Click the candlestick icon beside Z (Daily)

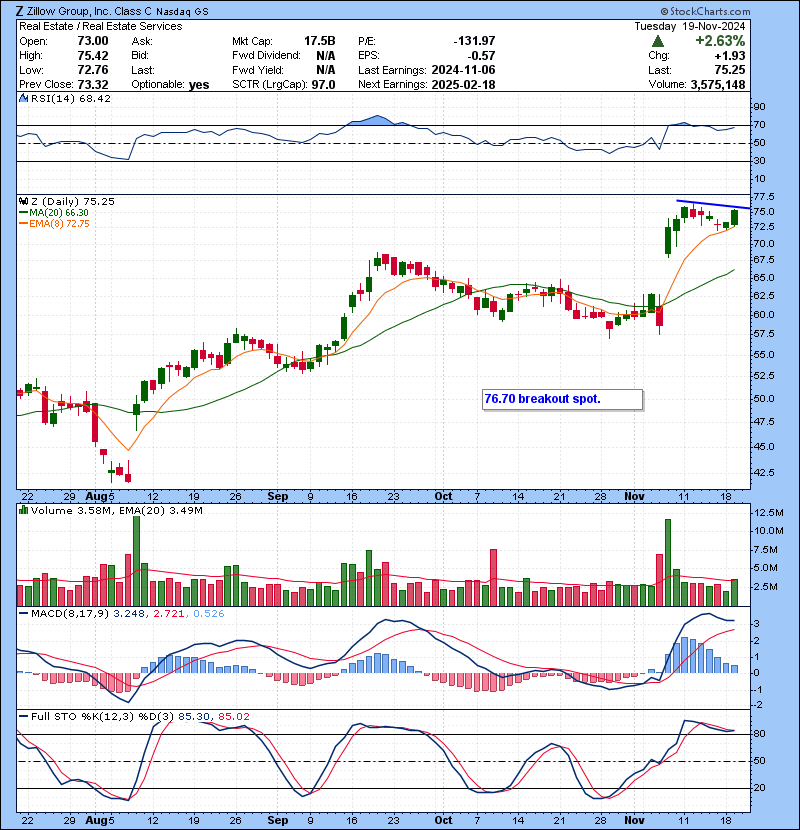click(x=23, y=201)
